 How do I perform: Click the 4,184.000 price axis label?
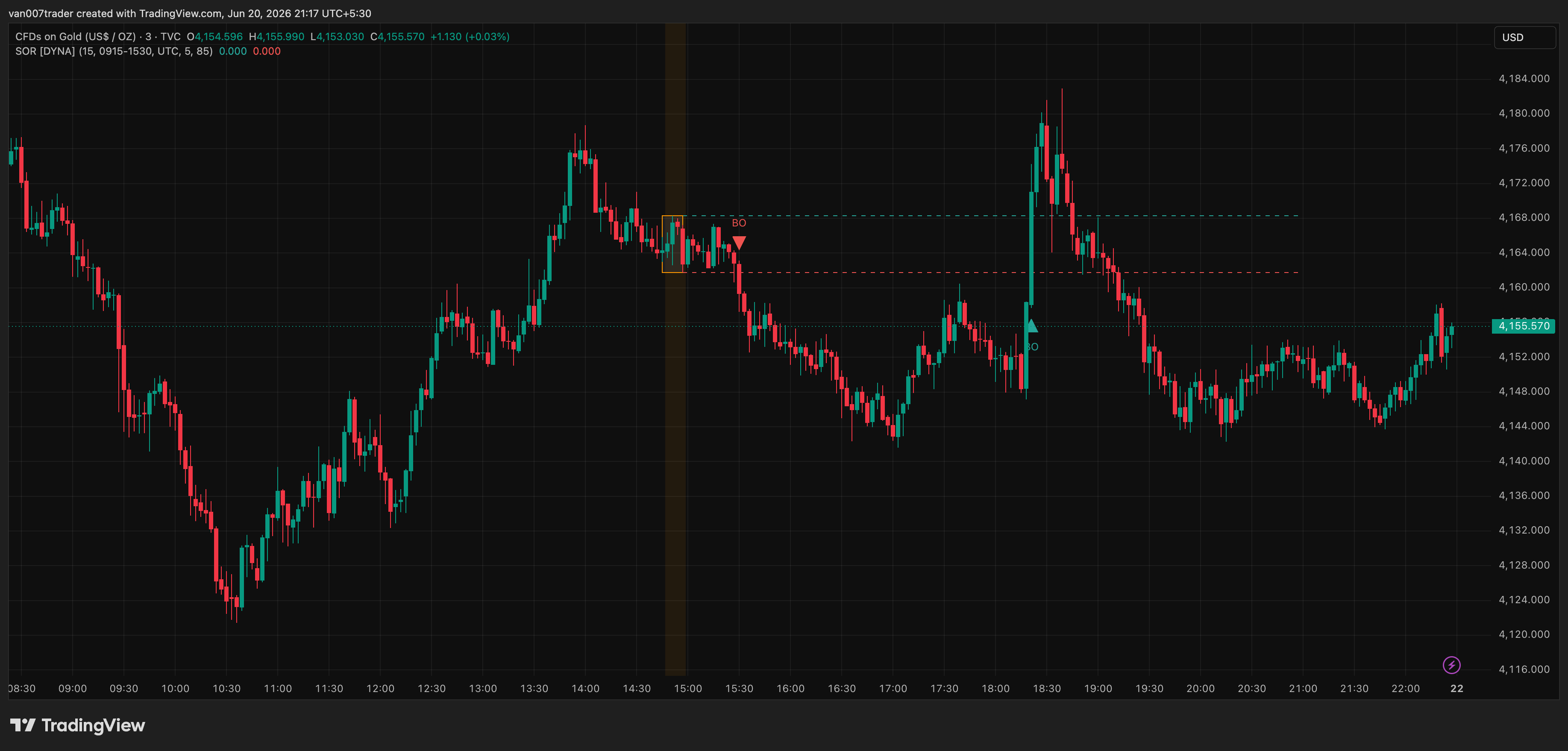1524,79
